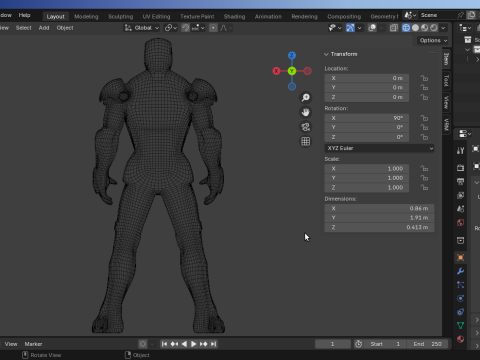Click the Scene Collection icon in outliner

pyautogui.click(x=468, y=40)
